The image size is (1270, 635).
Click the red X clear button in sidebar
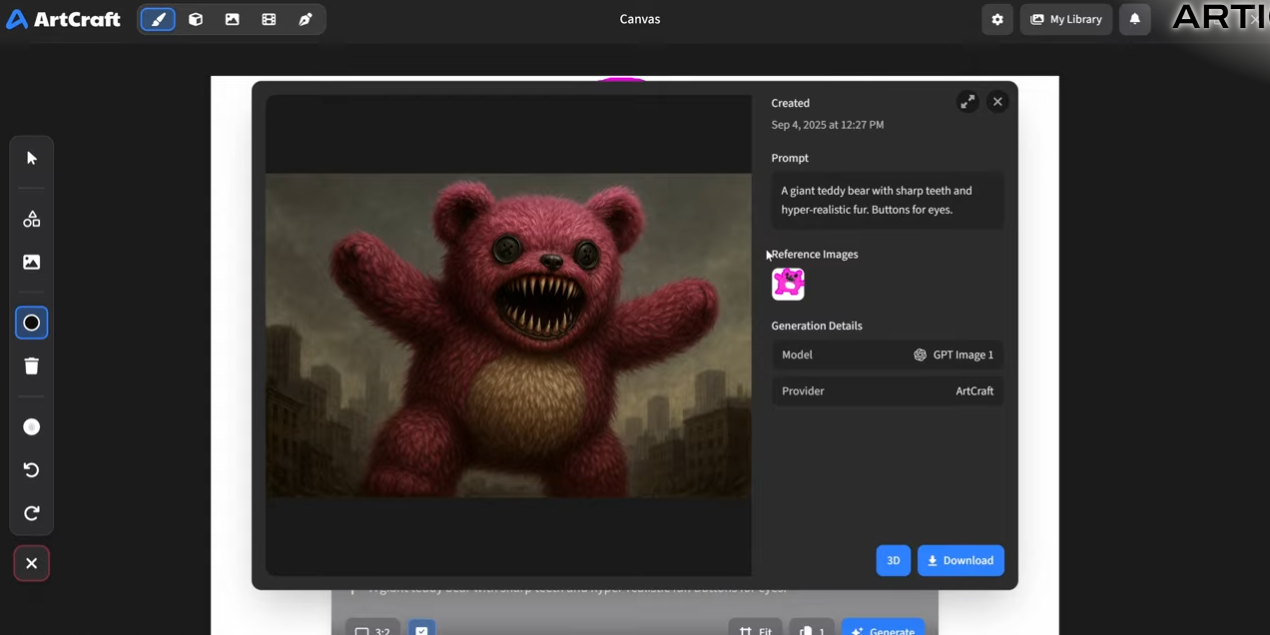(32, 564)
